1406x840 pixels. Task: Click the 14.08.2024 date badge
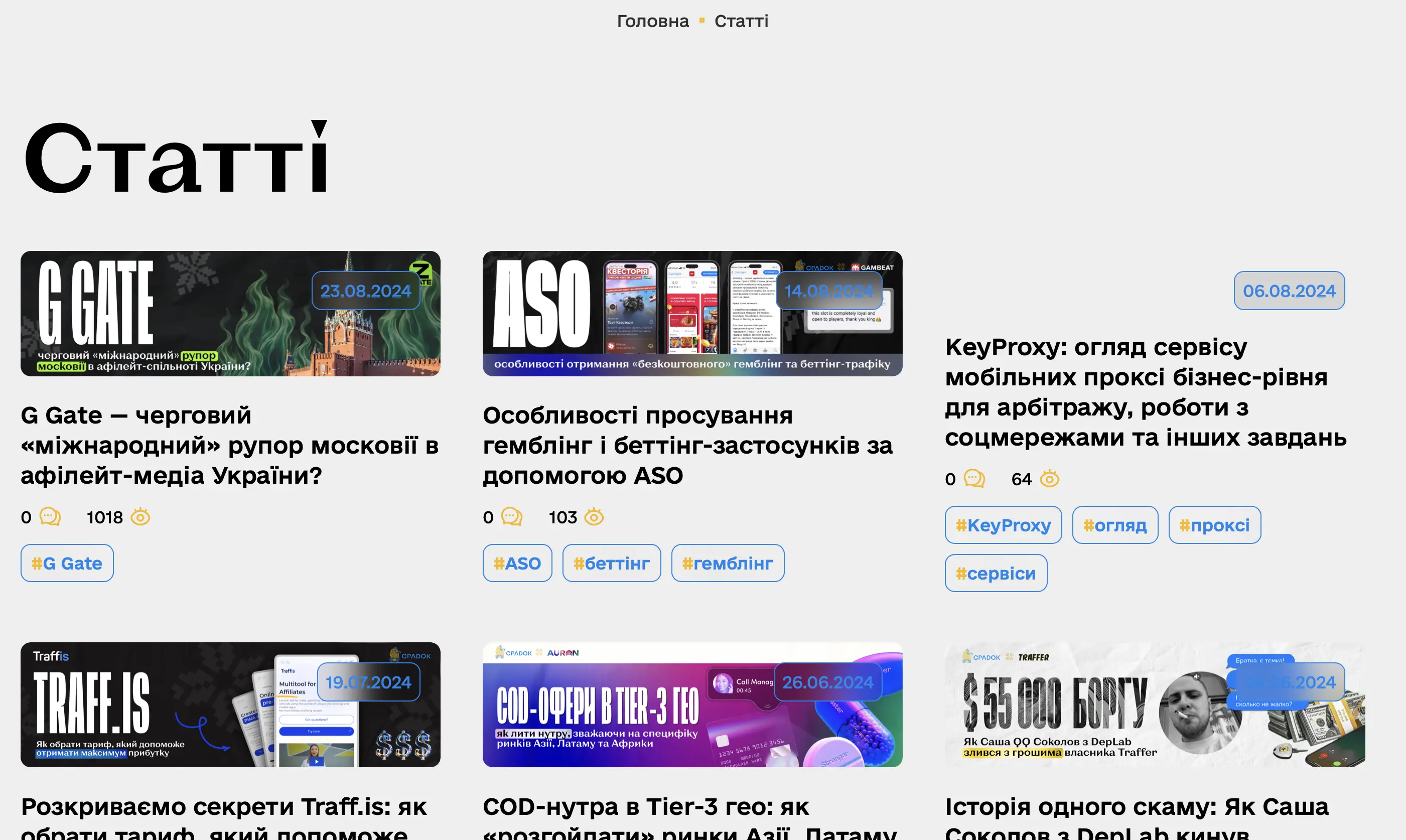828,291
